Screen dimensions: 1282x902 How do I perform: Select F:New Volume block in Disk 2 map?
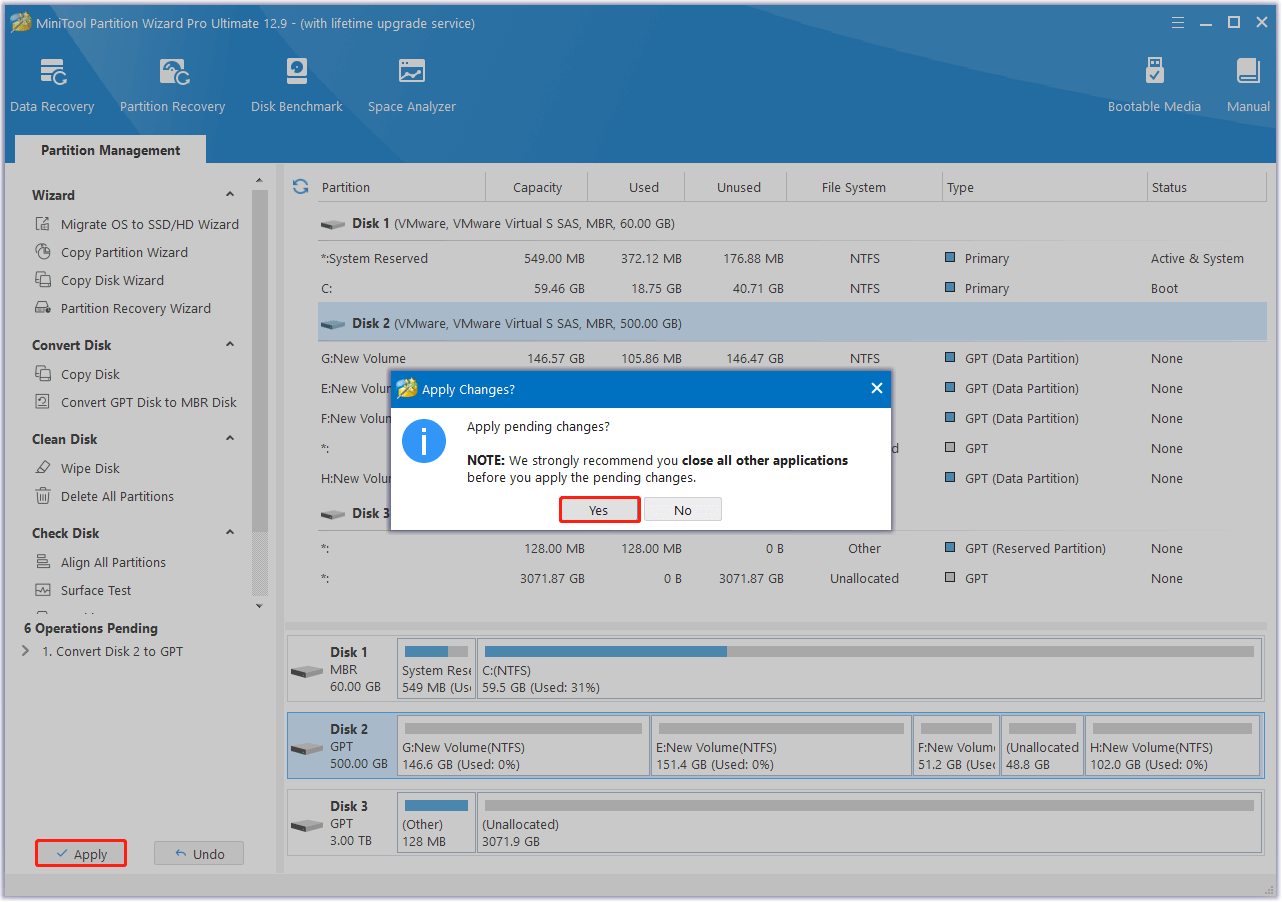coord(957,745)
